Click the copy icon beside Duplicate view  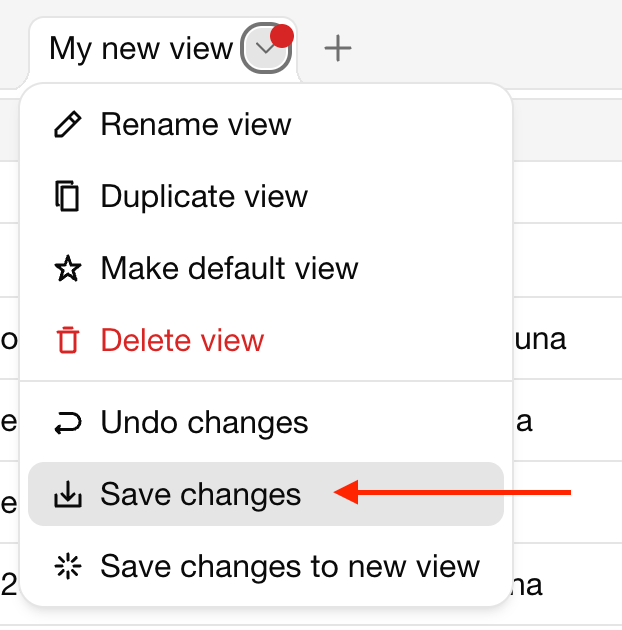(x=67, y=196)
